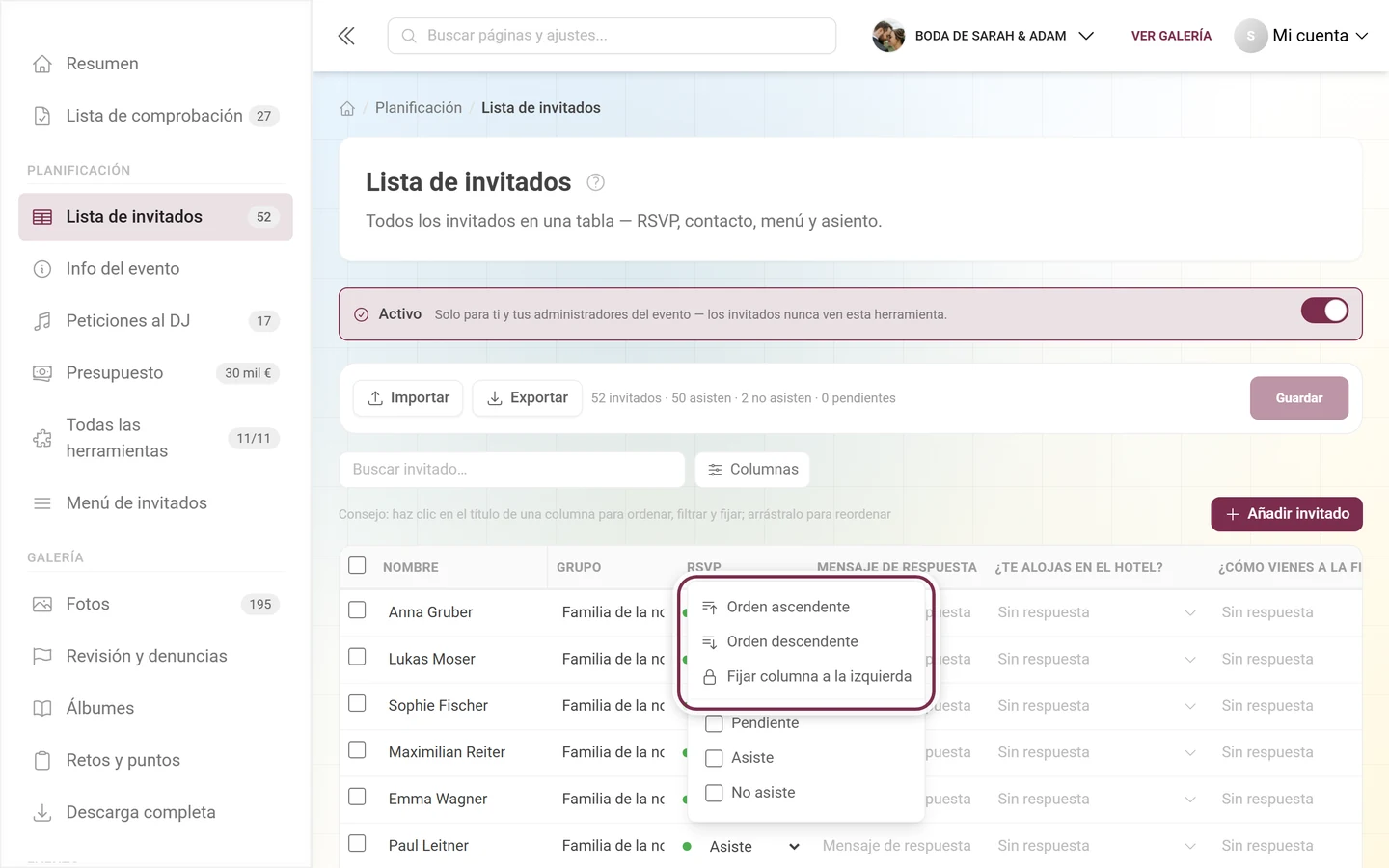Choose Orden descendente from column menu
Viewport: 1389px width, 868px height.
pos(806,641)
